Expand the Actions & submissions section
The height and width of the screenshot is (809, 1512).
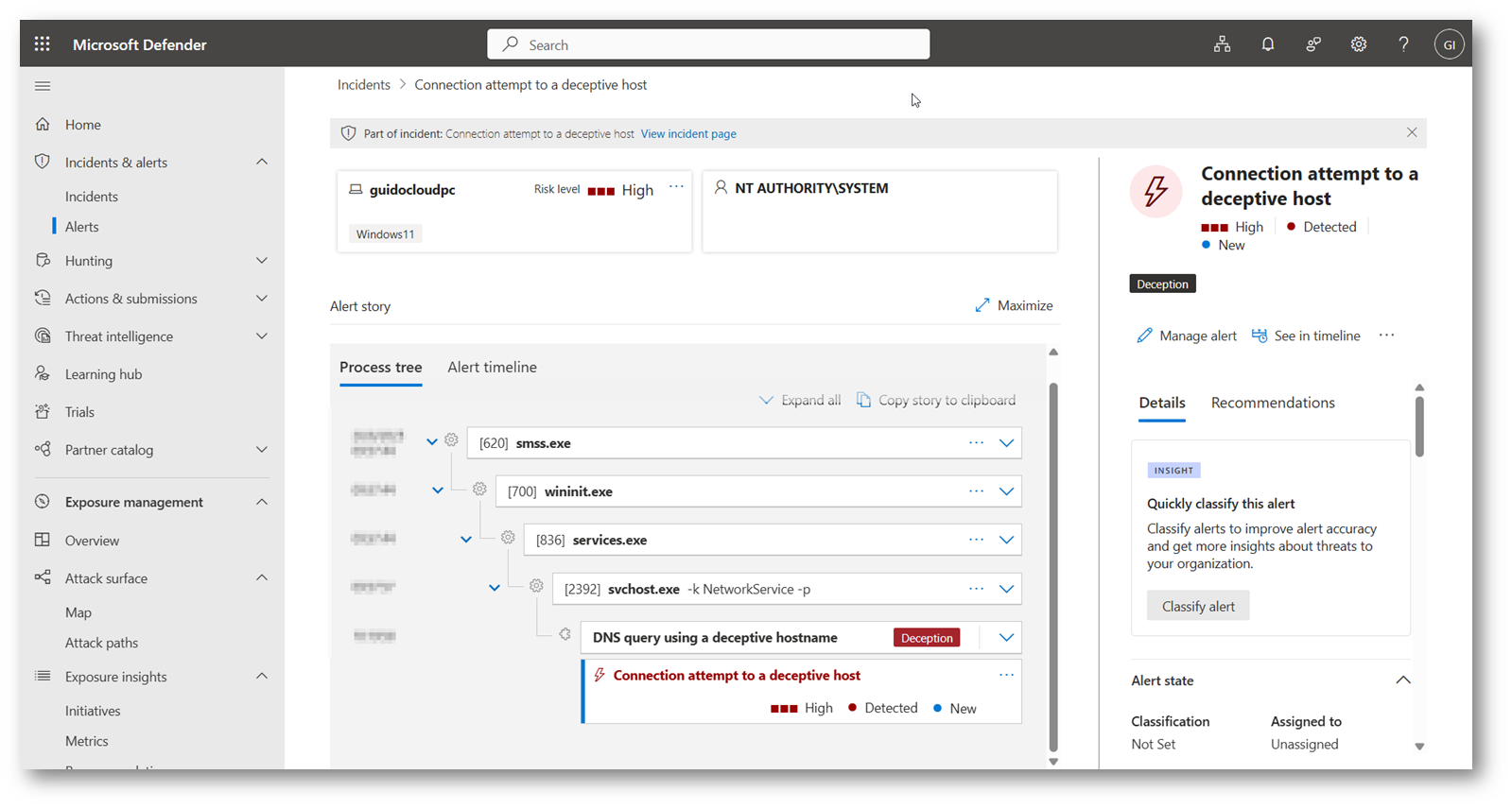(262, 298)
